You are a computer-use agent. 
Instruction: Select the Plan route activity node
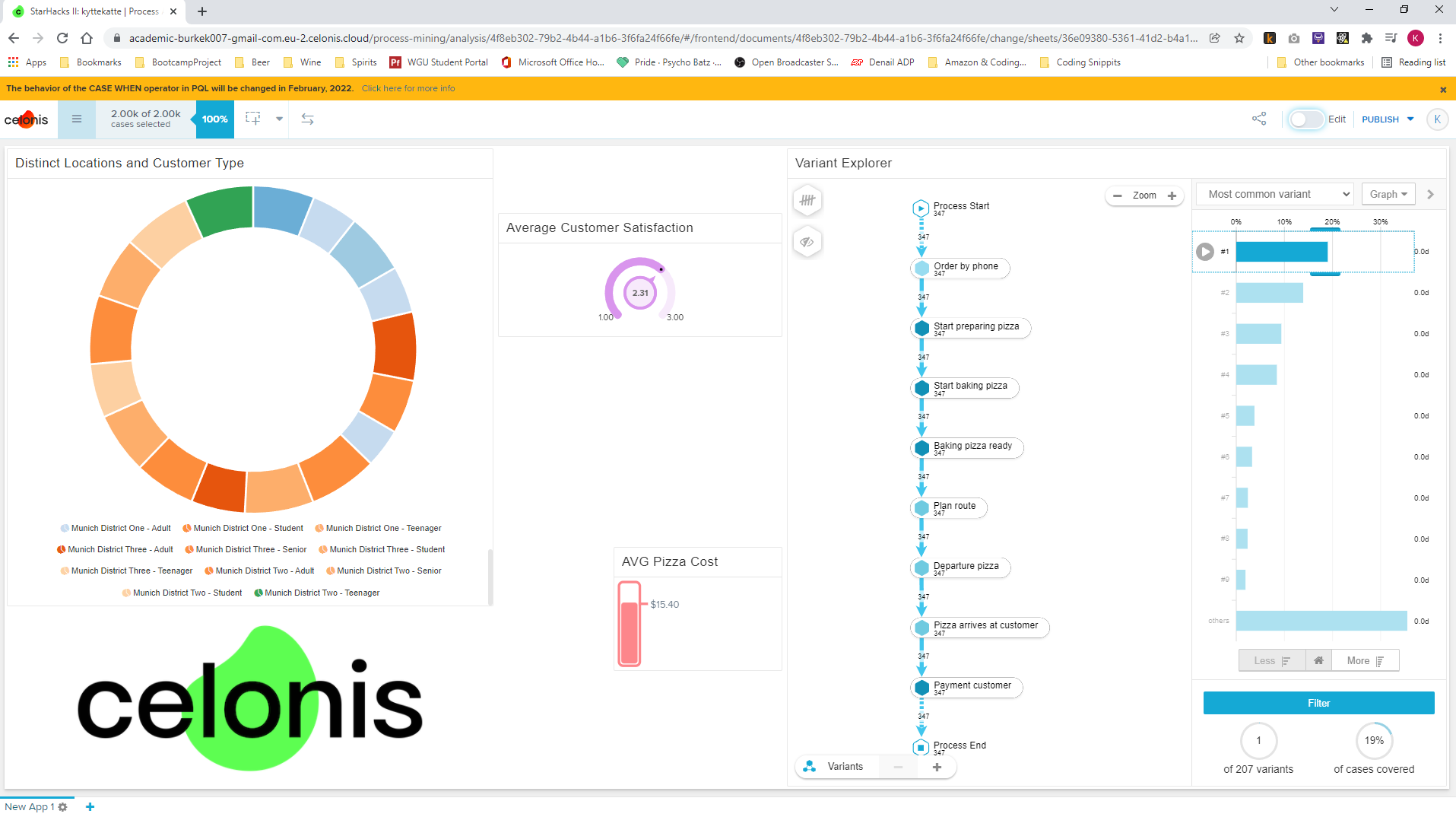[x=949, y=507]
